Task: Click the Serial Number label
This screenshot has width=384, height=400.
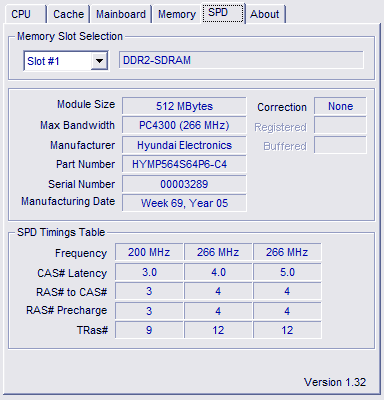Action: (x=82, y=184)
